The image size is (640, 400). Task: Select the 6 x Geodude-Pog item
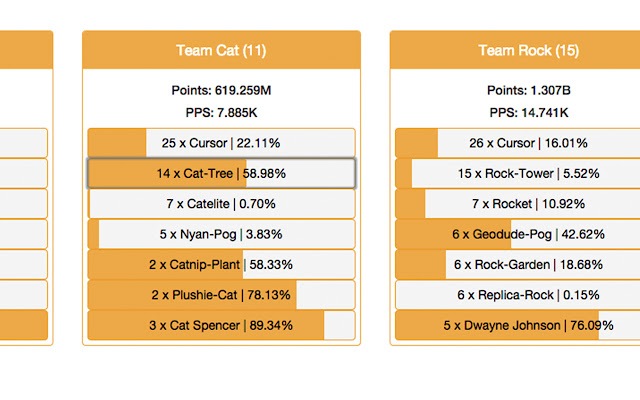[518, 234]
